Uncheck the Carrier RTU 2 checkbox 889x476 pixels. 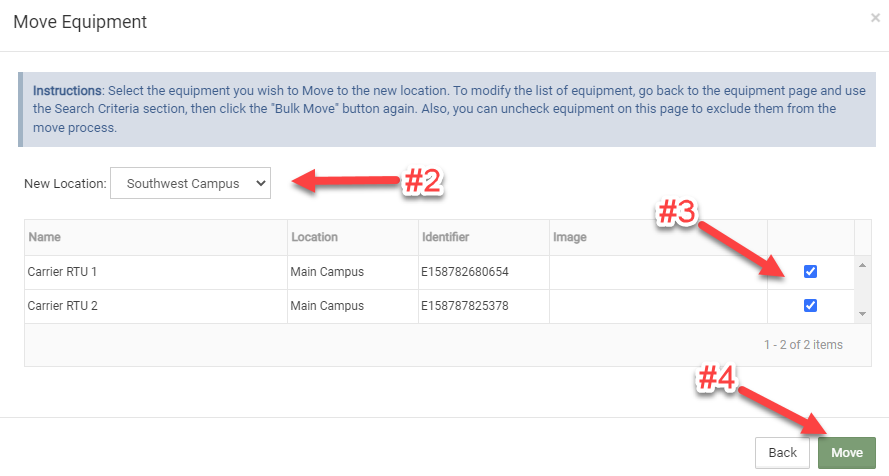(810, 305)
